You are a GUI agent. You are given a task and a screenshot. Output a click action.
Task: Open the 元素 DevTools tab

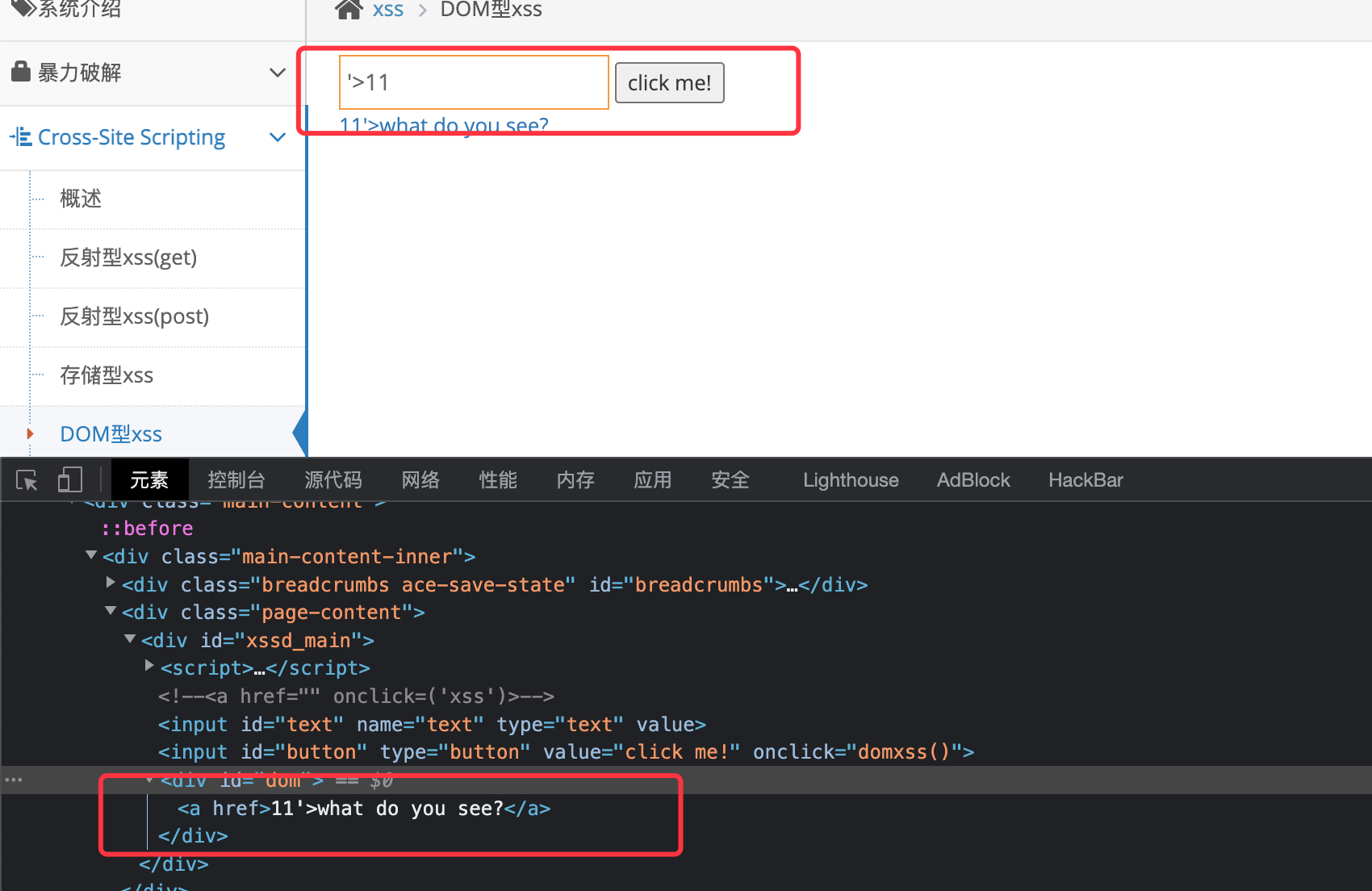pos(149,480)
